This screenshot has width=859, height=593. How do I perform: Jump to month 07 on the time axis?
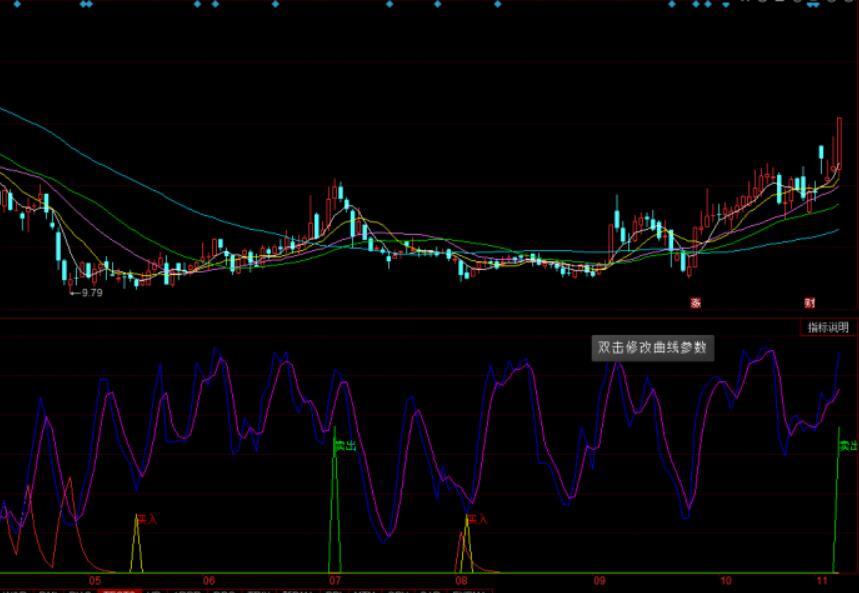pos(334,580)
